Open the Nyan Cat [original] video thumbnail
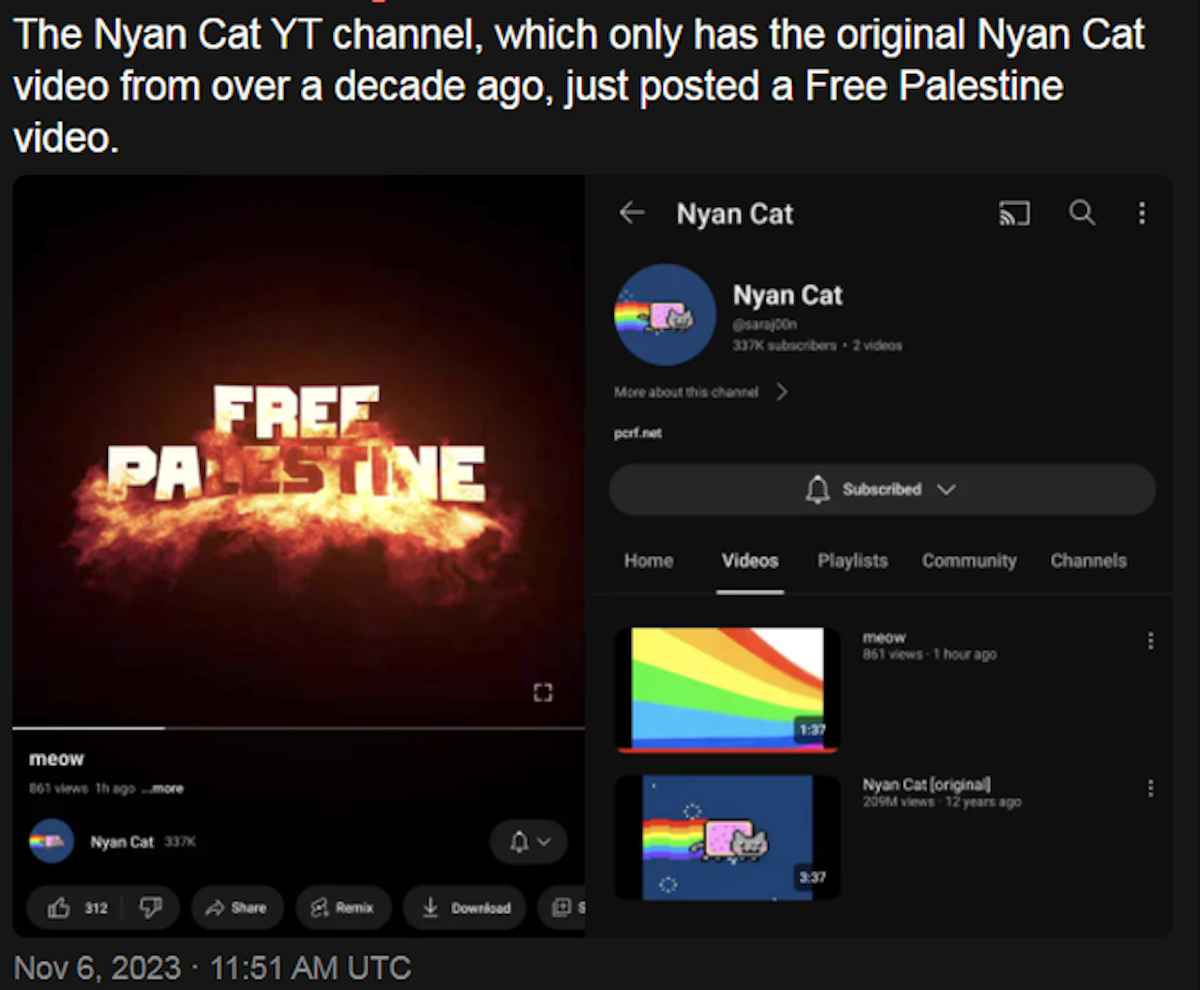 [x=727, y=837]
